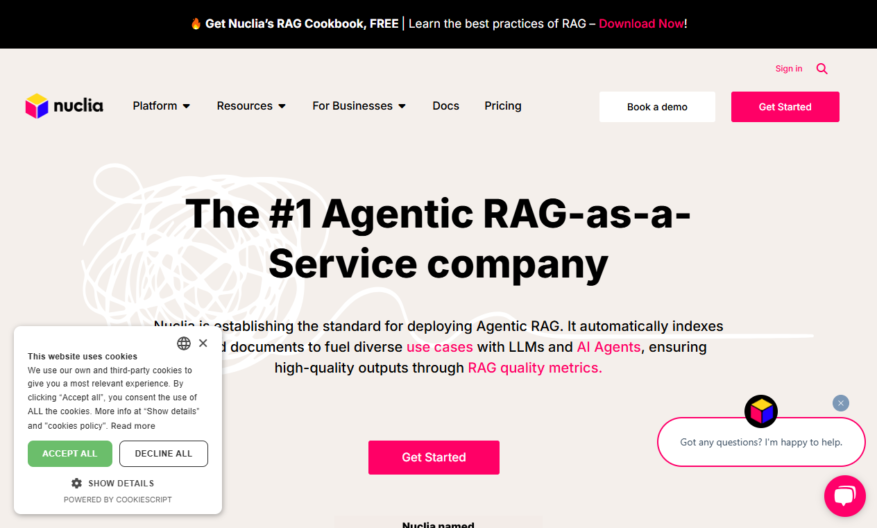Viewport: 877px width, 528px height.
Task: Click the header Get Started button
Action: pyautogui.click(x=785, y=107)
